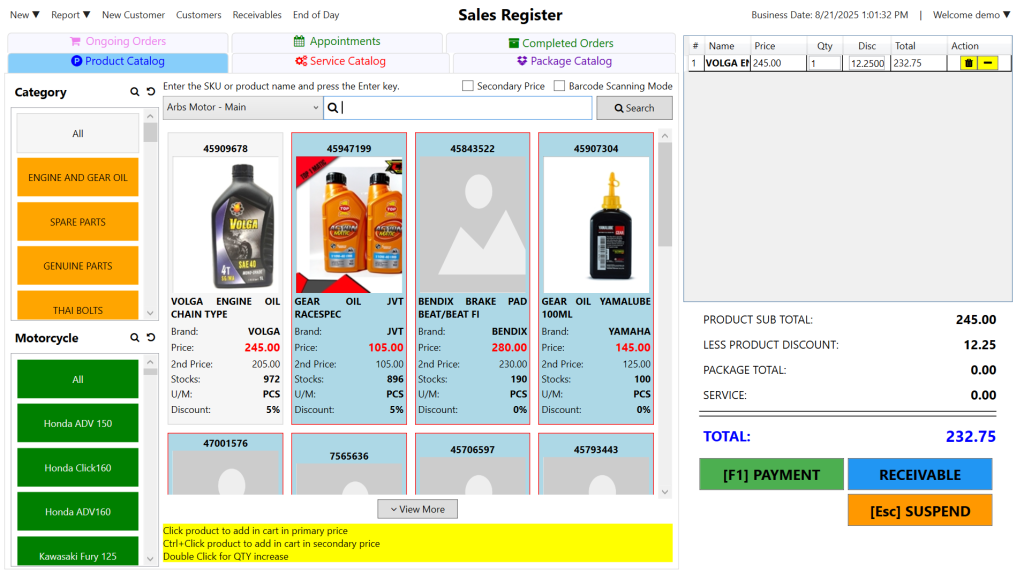Open the End of Day menu item
Screen dimensions: 1024x571
tap(316, 14)
